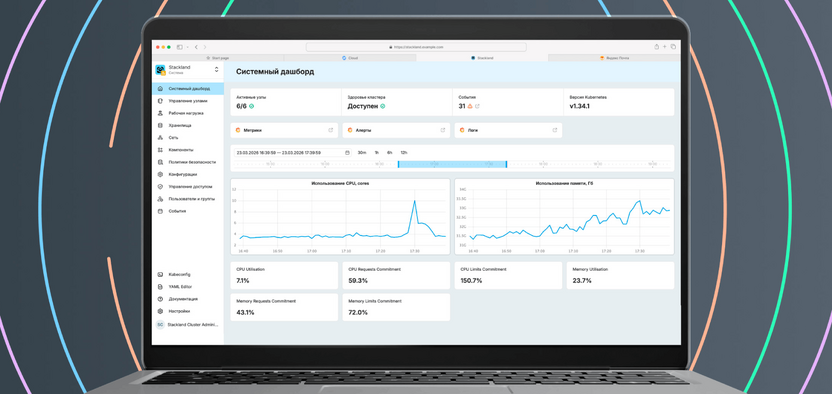Click the Документация help icon
832x394 pixels.
pos(160,299)
